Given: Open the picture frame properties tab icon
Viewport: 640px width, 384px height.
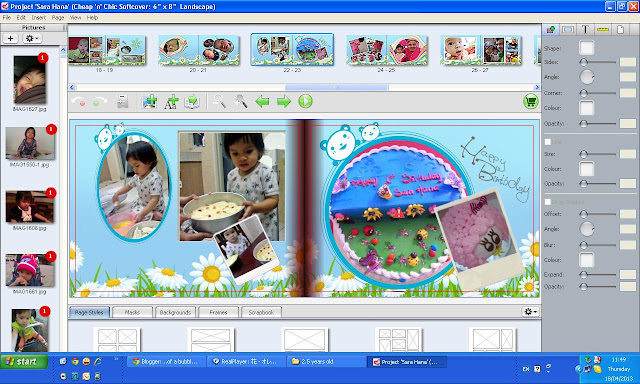Looking at the screenshot, I should click(x=568, y=29).
